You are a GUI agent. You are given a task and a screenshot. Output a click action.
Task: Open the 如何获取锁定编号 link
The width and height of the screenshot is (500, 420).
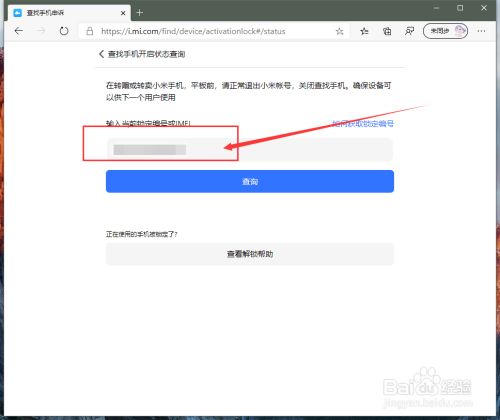point(363,124)
